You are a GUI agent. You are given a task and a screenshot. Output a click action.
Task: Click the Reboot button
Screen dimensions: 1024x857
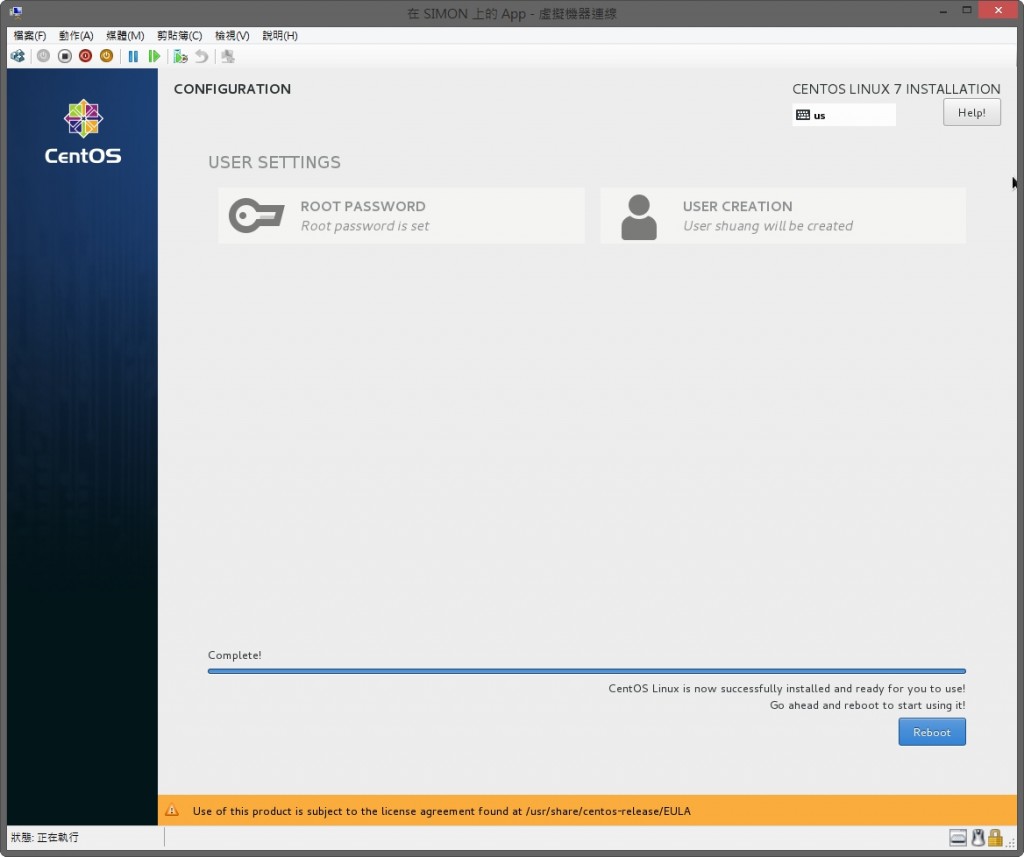931,732
